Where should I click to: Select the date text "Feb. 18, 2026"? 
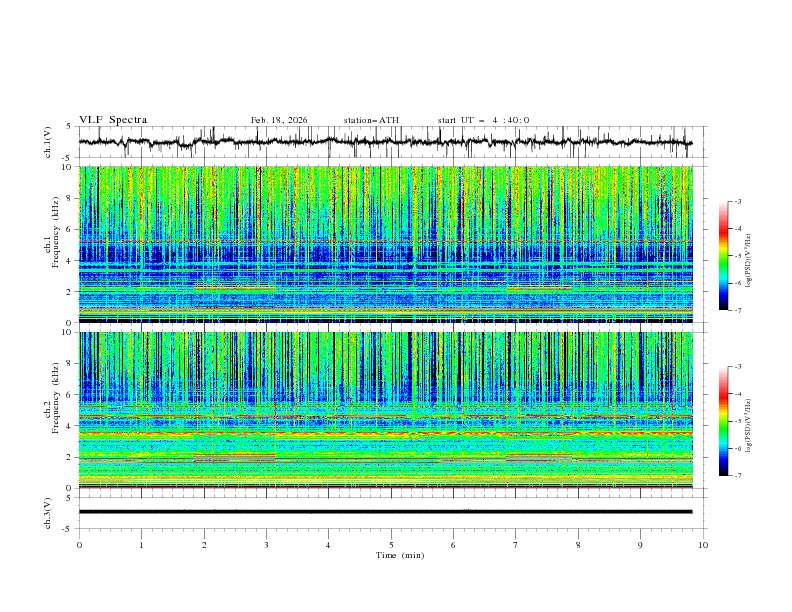(x=279, y=120)
